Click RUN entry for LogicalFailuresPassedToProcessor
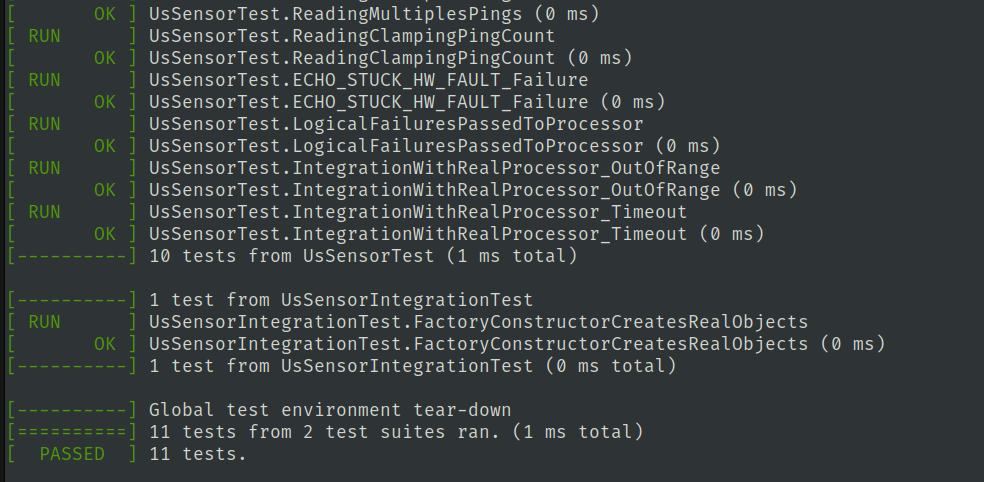The width and height of the screenshot is (984, 482). tap(395, 124)
